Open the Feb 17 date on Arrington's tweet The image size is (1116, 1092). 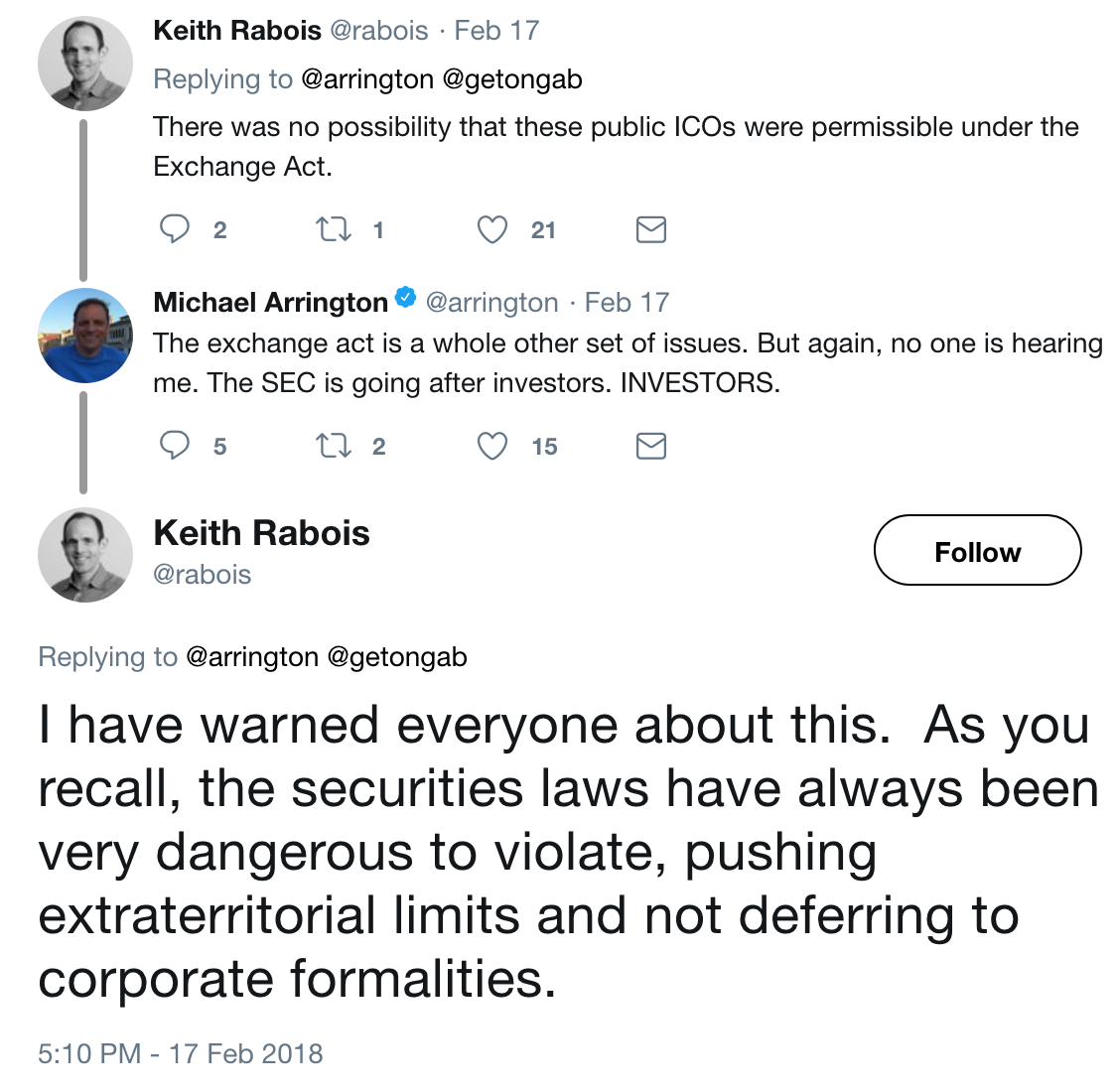tap(627, 302)
